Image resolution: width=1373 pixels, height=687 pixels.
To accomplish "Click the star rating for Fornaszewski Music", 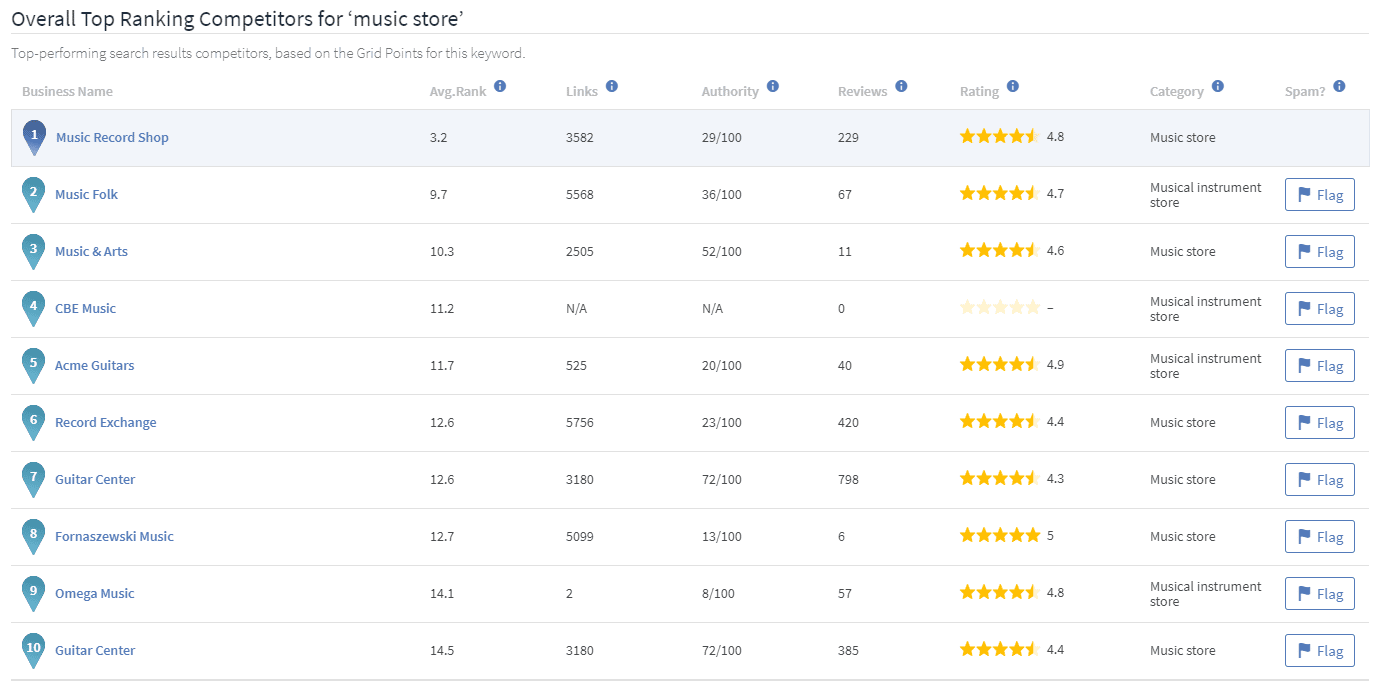I will click(x=999, y=536).
